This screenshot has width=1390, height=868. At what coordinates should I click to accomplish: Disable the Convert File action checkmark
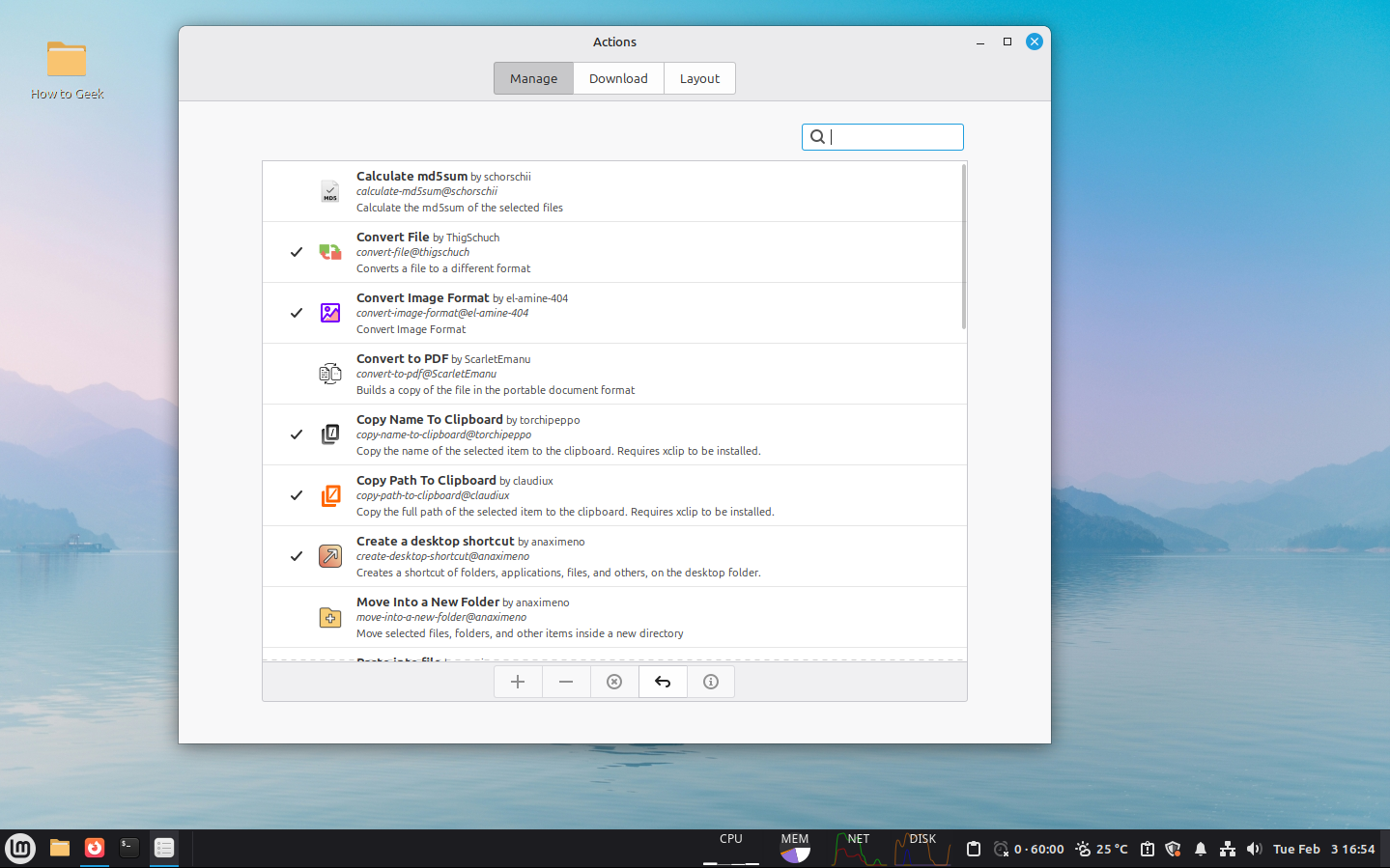pyautogui.click(x=297, y=252)
